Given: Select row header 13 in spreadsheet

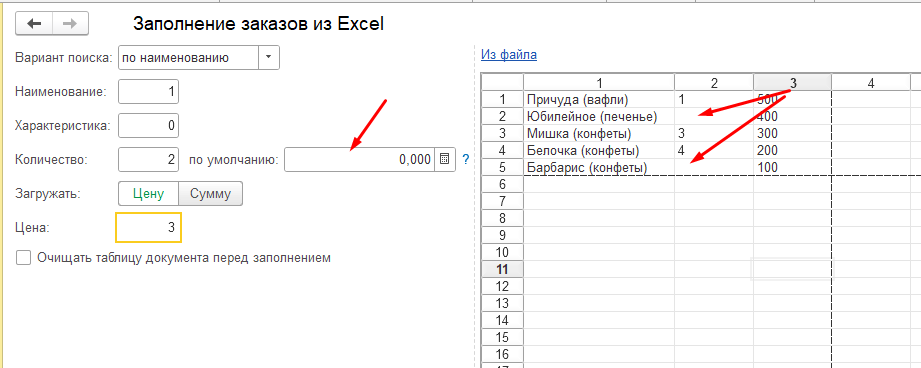Looking at the screenshot, I should tap(502, 303).
